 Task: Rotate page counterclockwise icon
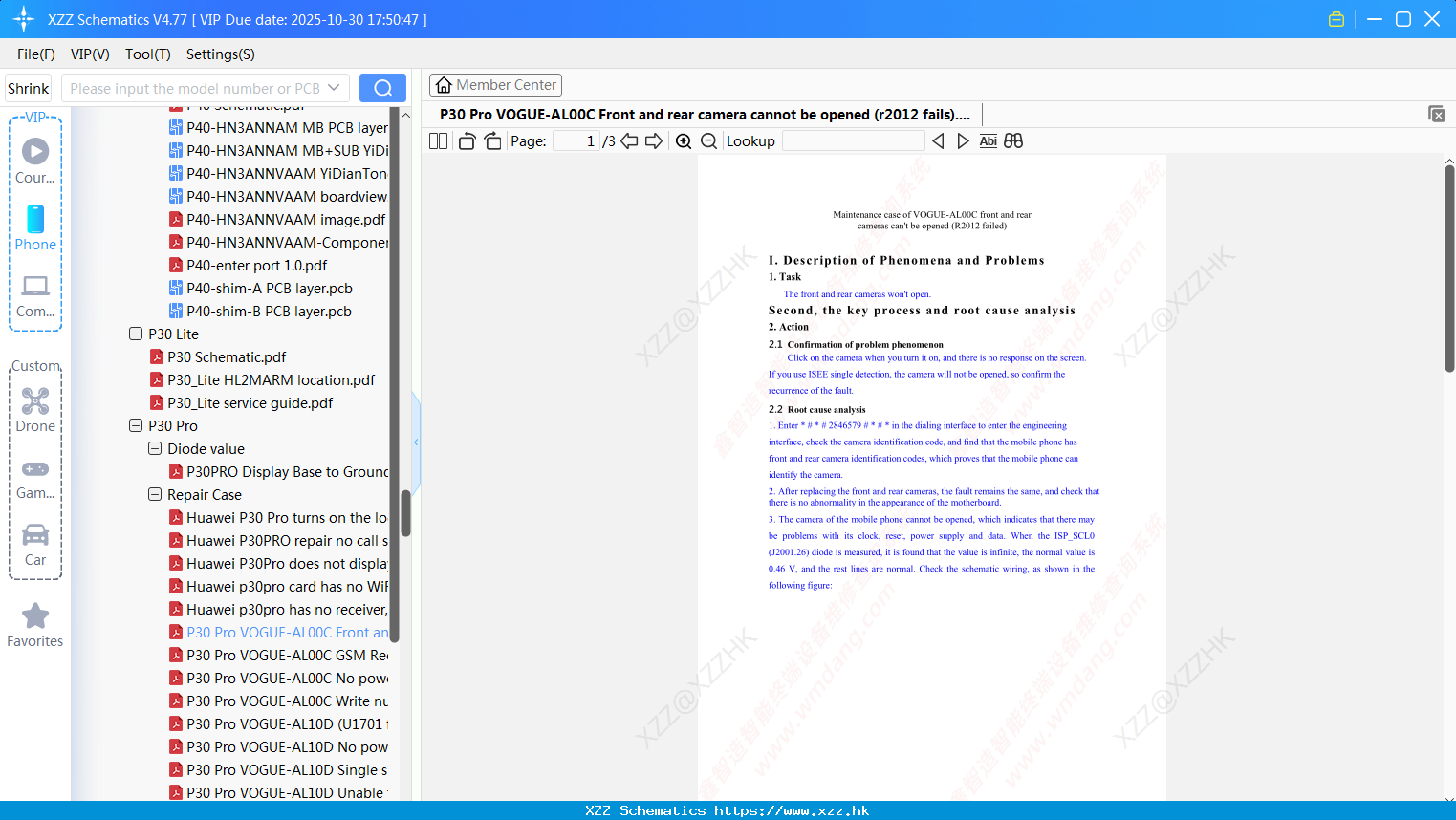coord(467,141)
